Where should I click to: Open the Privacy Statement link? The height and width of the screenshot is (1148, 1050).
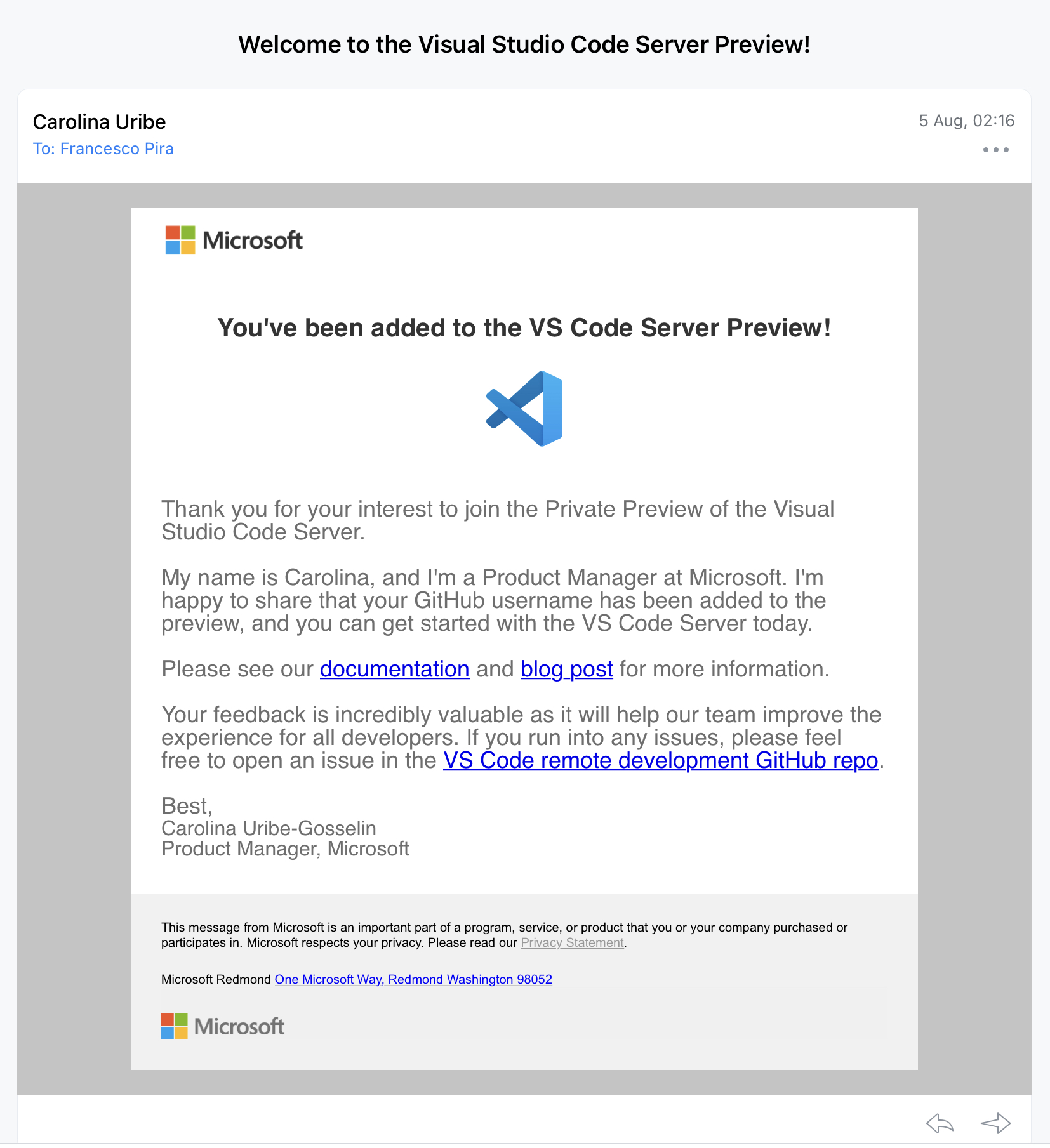pos(572,943)
